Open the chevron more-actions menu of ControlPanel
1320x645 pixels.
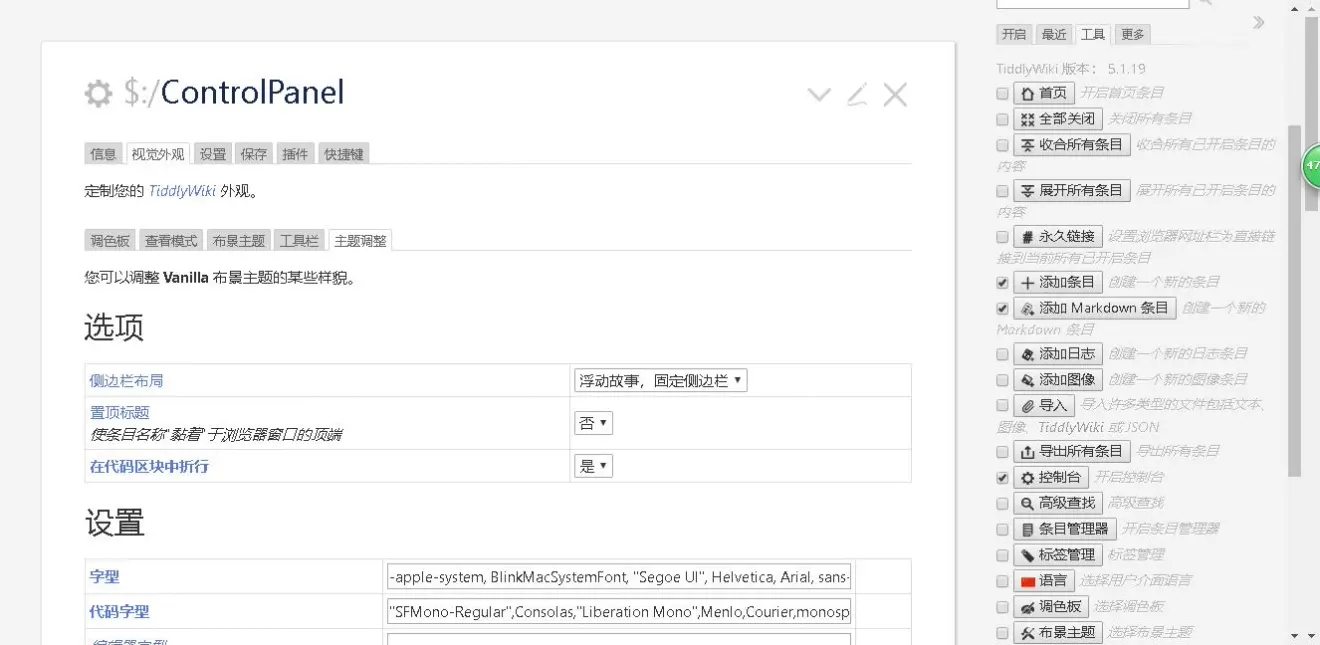pos(819,95)
